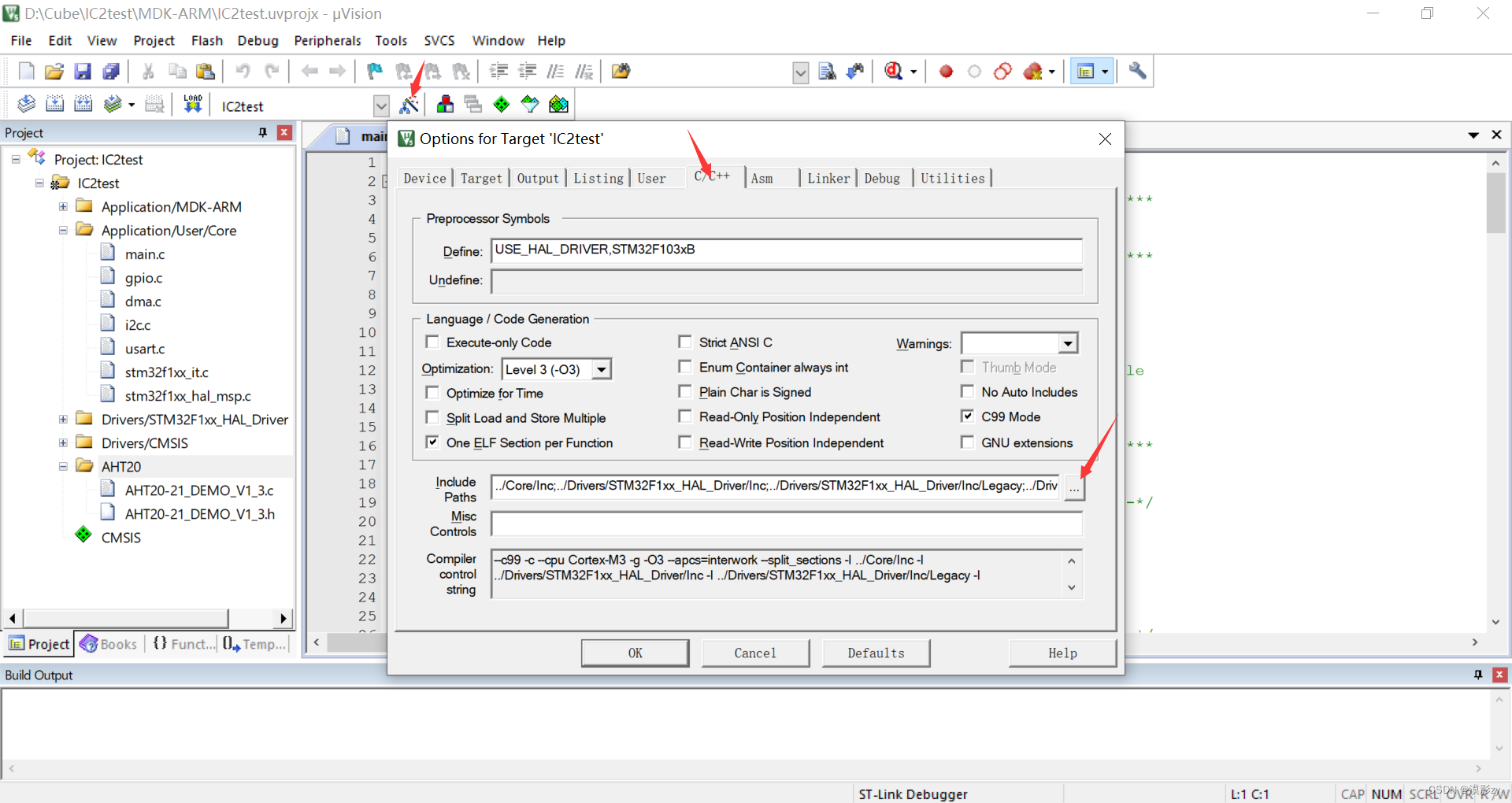
Task: Open the Warnings dropdown
Action: click(1068, 343)
